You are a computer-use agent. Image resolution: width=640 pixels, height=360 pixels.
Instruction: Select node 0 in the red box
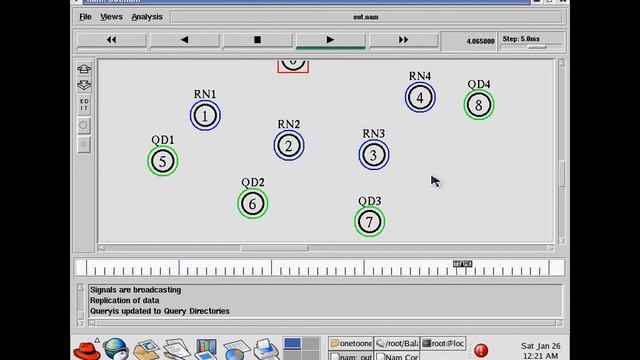pos(293,65)
